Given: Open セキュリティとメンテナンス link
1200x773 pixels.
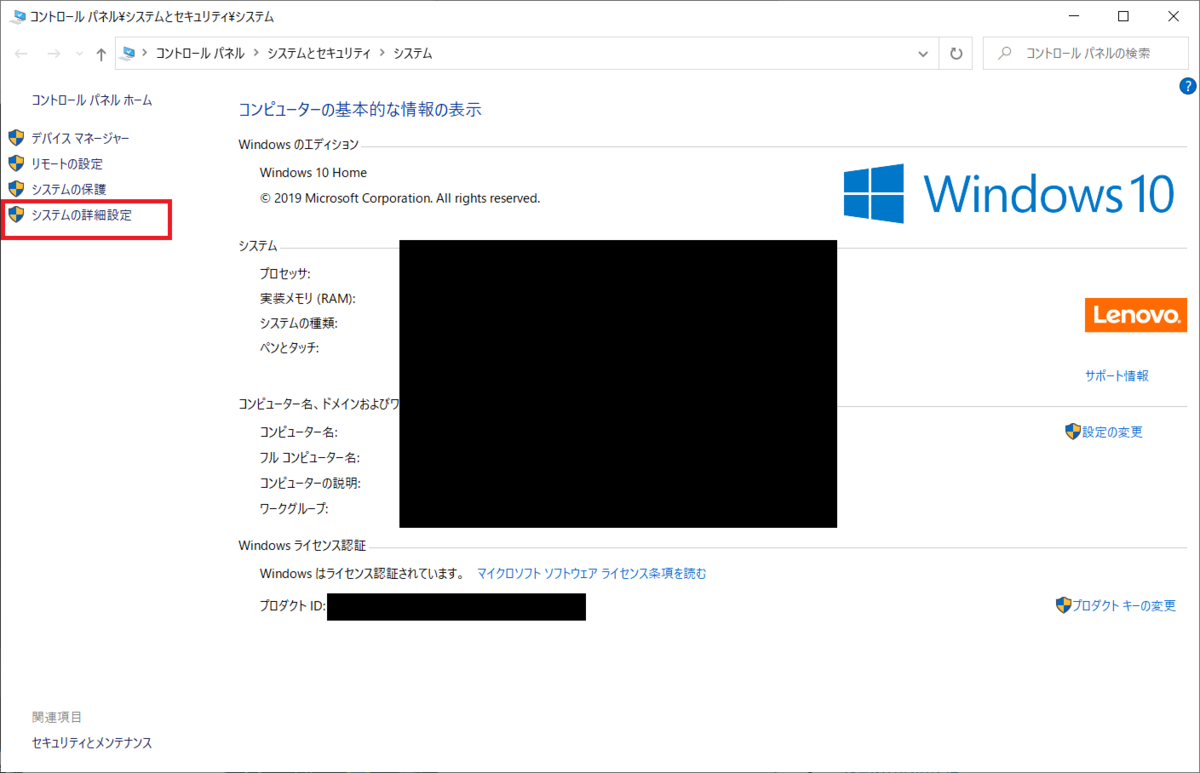Looking at the screenshot, I should point(92,743).
